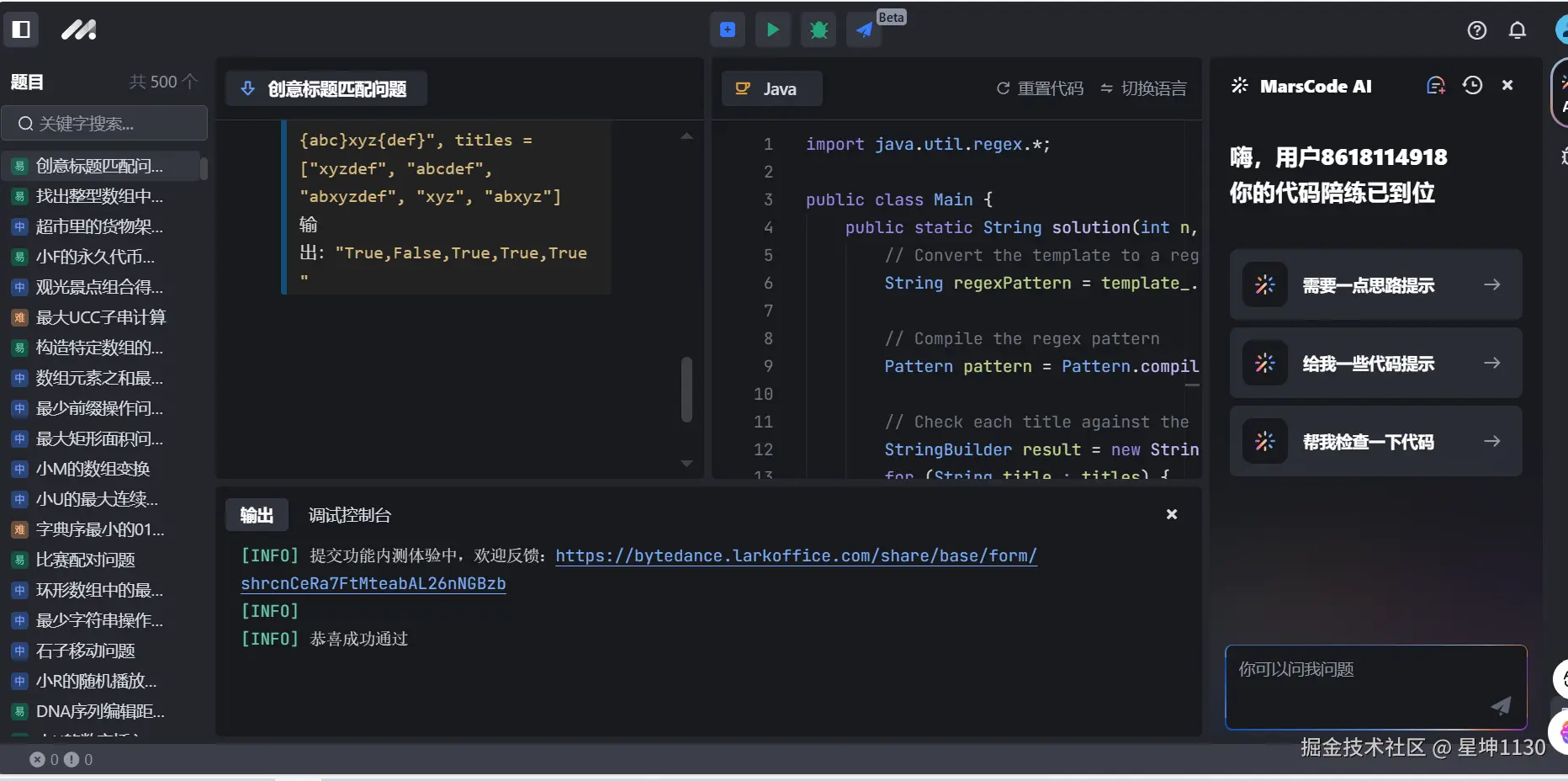Click code line 9 Pattern pattern
Image resolution: width=1568 pixels, height=781 pixels.
click(x=1041, y=366)
